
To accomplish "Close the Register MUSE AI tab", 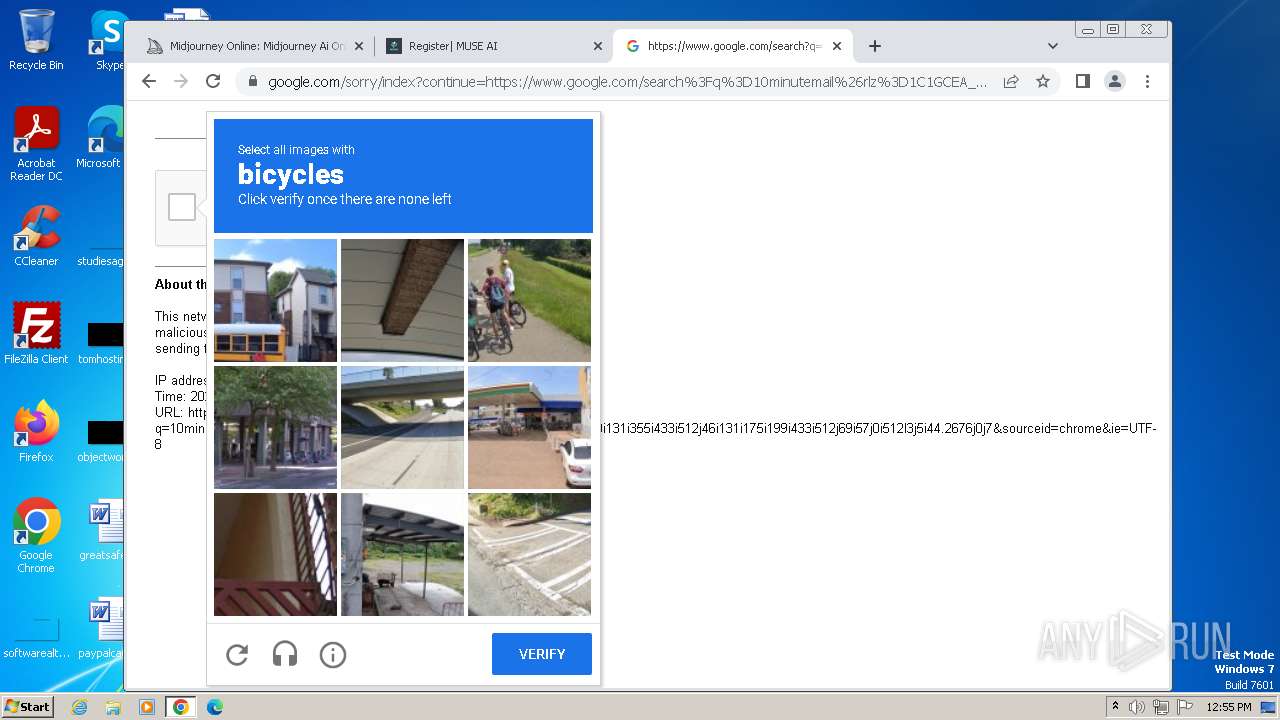I will (x=598, y=46).
